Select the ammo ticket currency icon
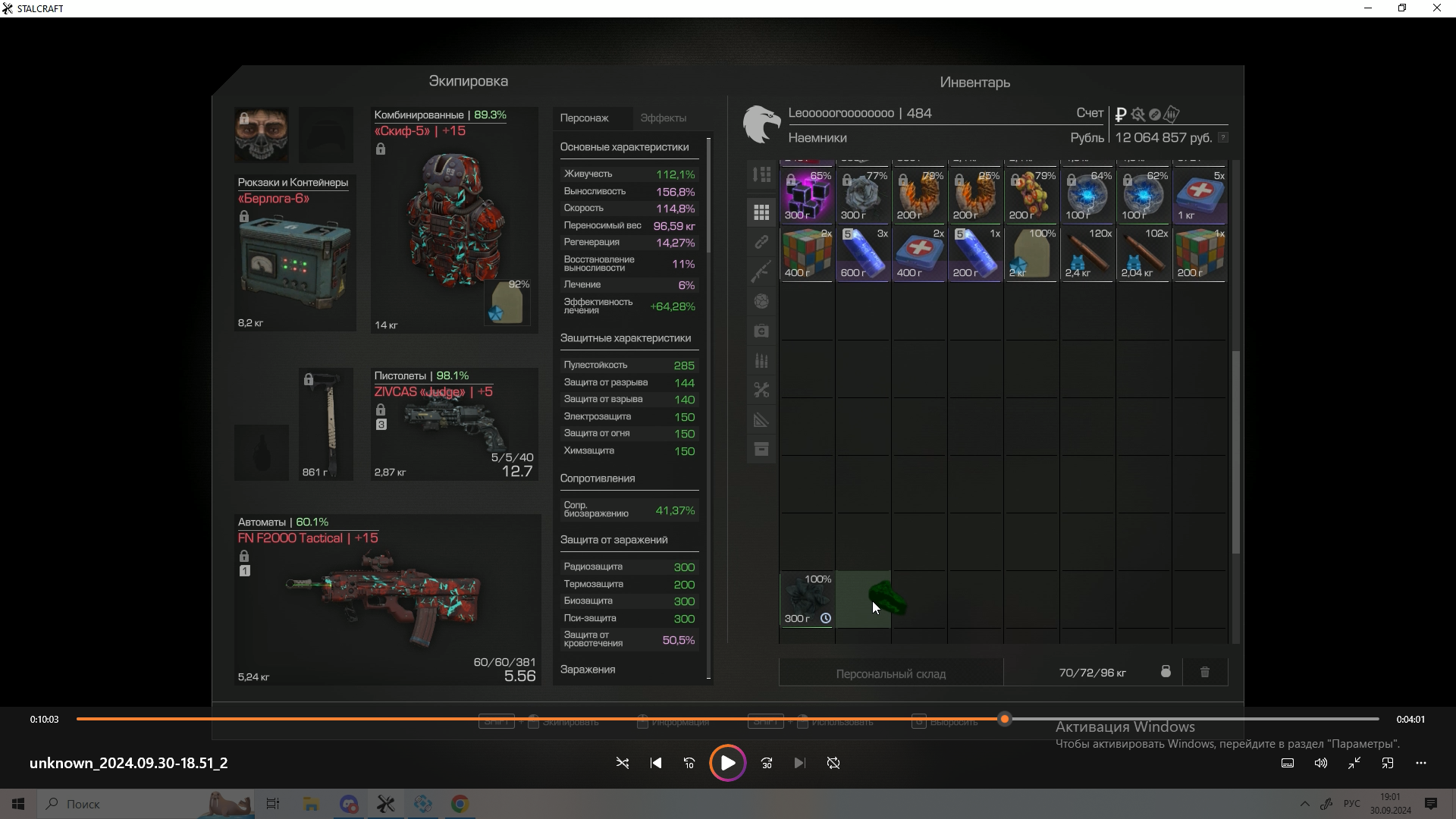This screenshot has width=1456, height=819. coord(1172,115)
